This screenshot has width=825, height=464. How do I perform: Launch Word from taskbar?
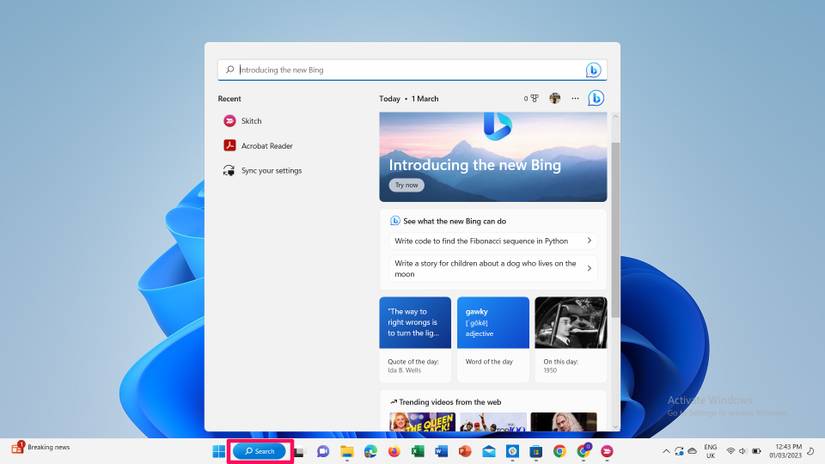pyautogui.click(x=441, y=451)
